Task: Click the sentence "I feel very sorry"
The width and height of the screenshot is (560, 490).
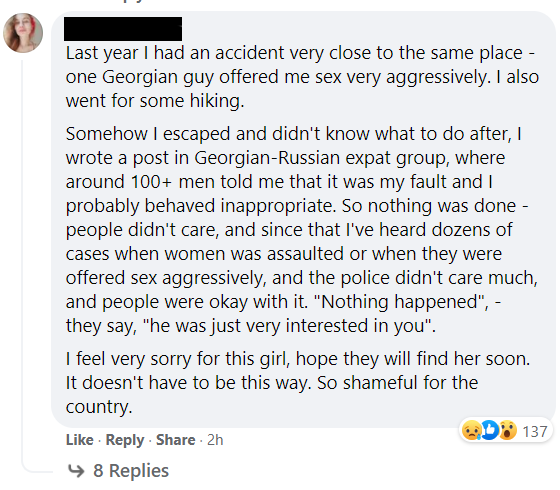Action: pyautogui.click(x=298, y=359)
